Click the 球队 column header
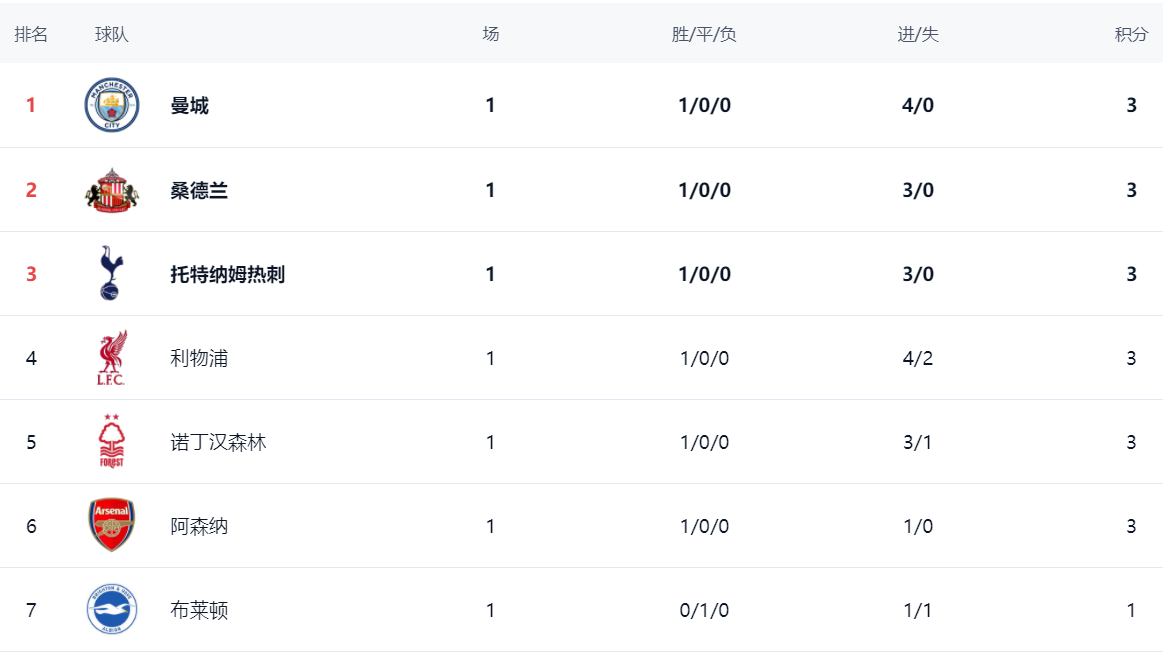1163x657 pixels. (112, 34)
